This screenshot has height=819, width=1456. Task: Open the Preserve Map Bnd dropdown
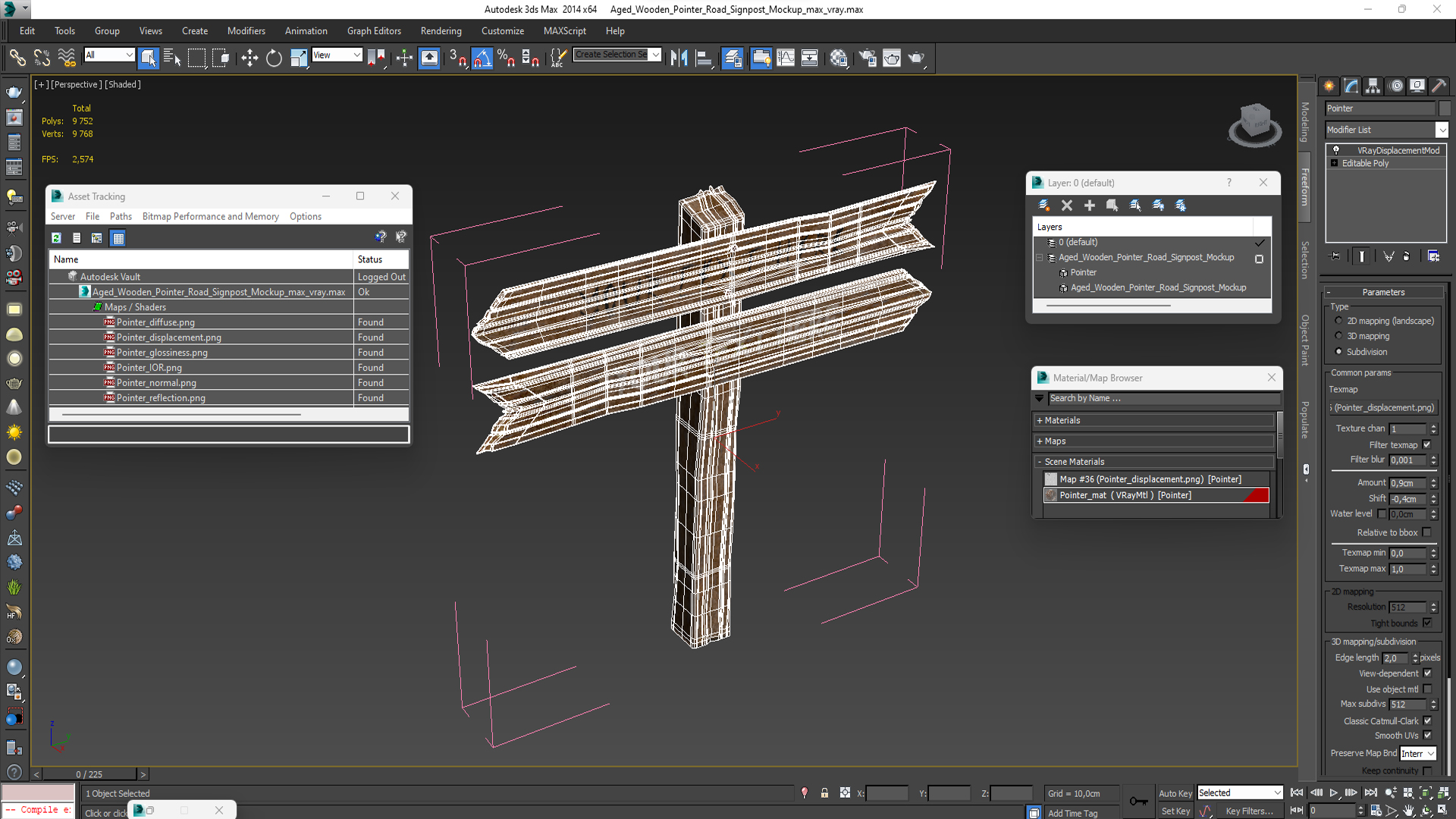coord(1417,753)
